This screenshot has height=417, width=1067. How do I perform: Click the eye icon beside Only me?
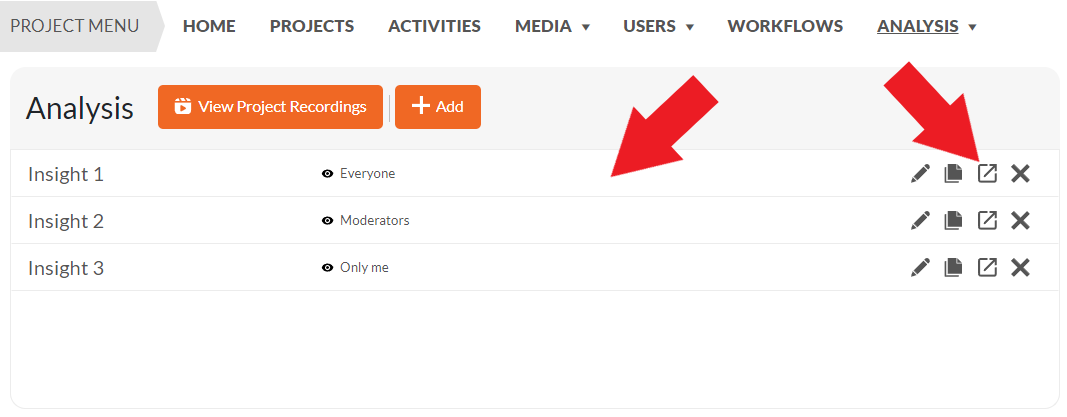pyautogui.click(x=327, y=268)
